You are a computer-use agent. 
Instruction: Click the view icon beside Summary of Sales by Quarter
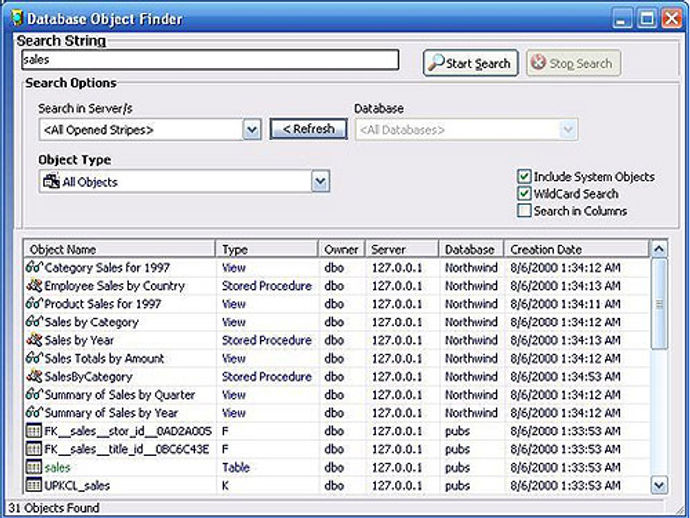[x=34, y=394]
